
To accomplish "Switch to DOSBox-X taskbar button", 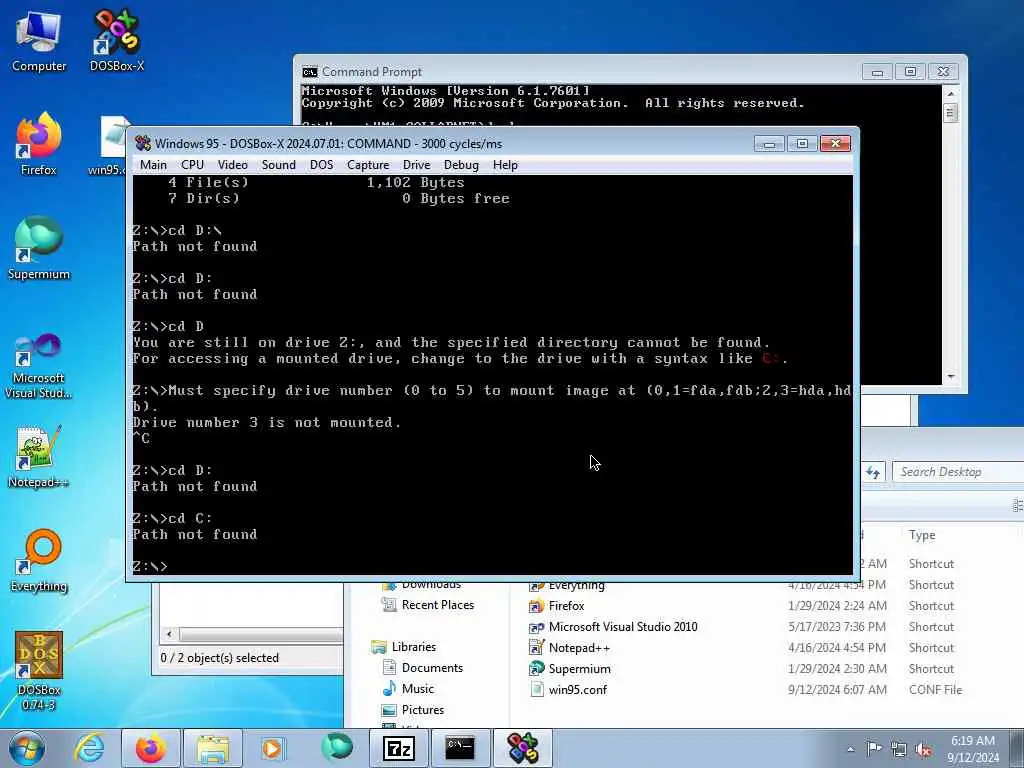I will click(522, 748).
